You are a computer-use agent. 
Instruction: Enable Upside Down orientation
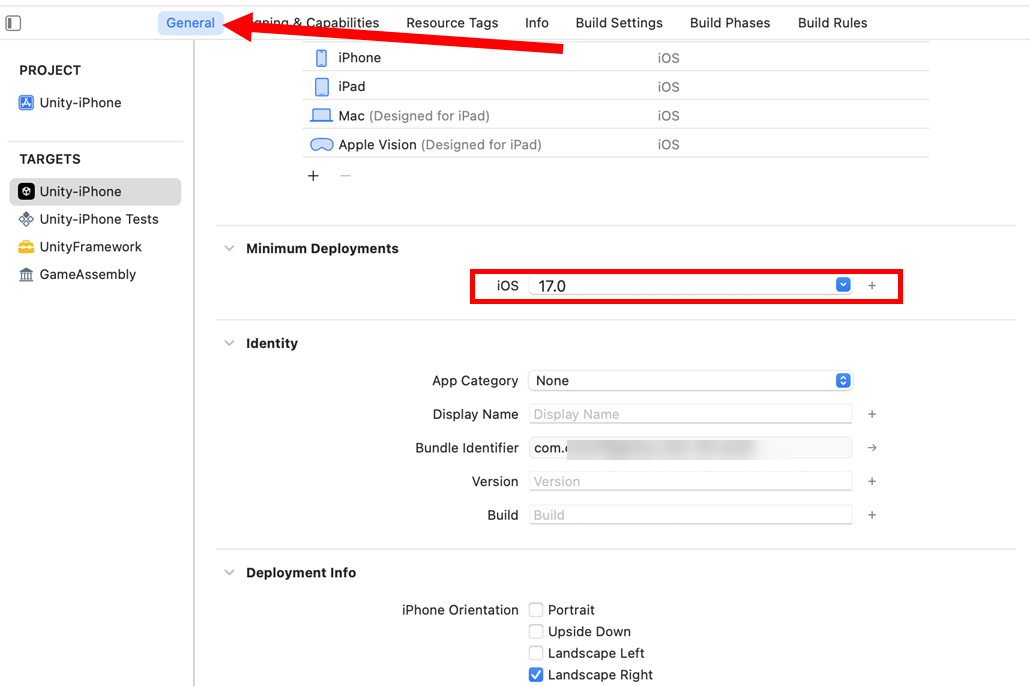coord(536,631)
